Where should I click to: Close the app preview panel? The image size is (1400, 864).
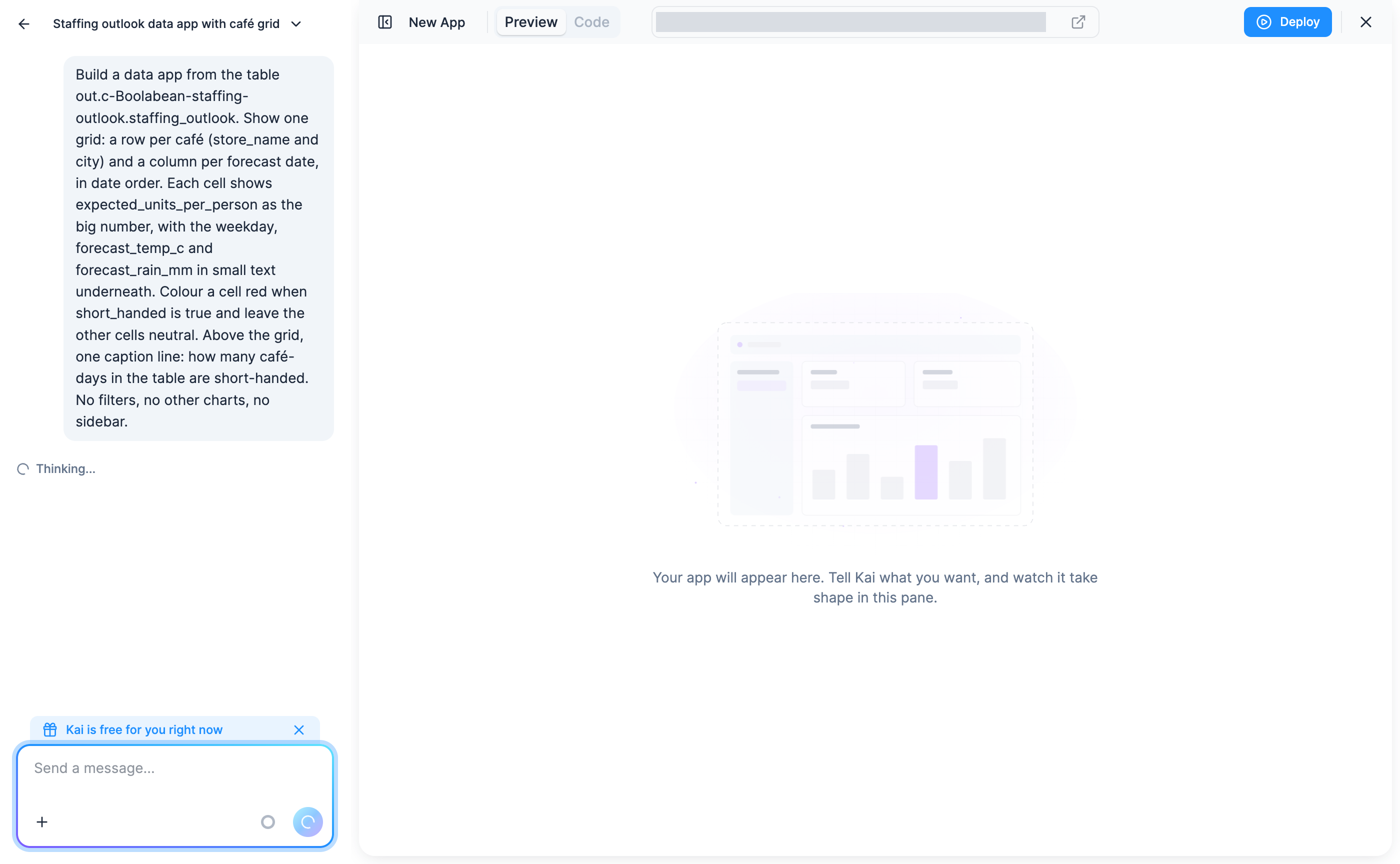[1365, 22]
